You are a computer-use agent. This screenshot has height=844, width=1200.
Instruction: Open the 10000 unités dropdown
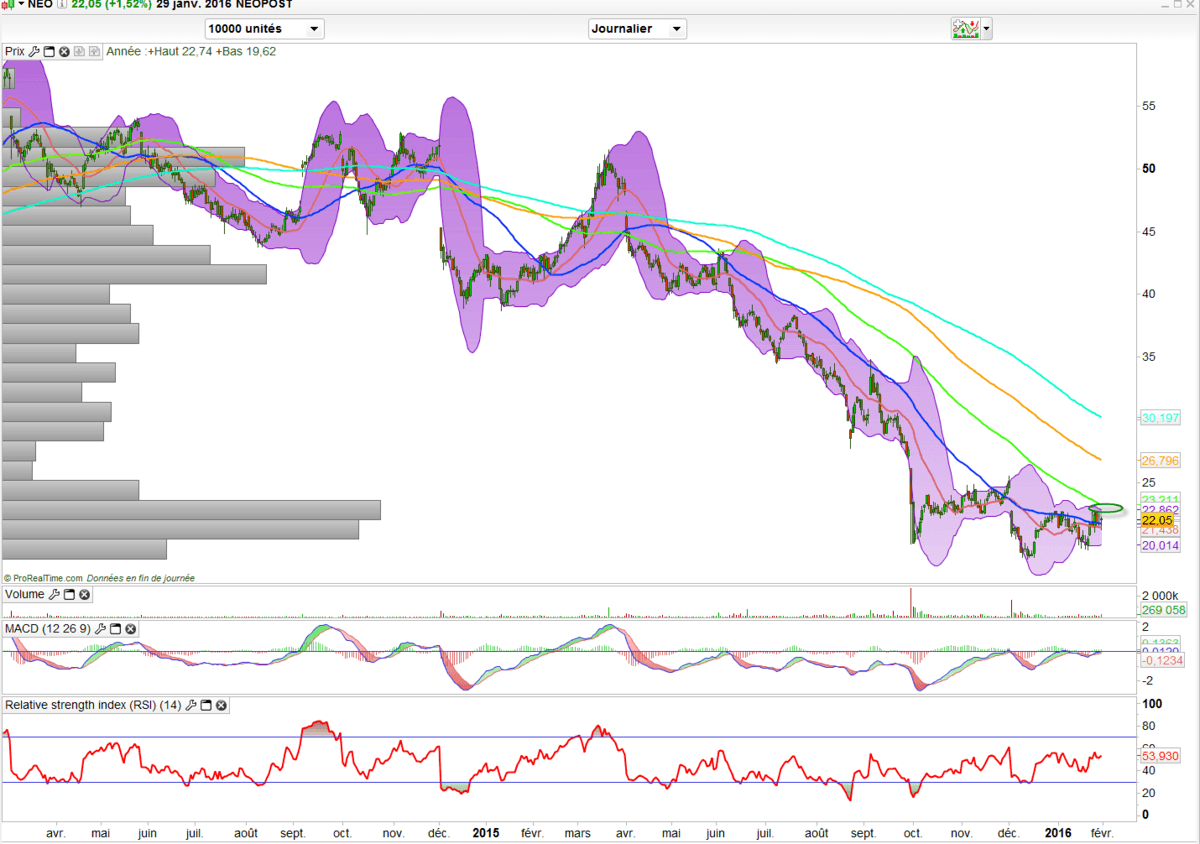pos(264,29)
